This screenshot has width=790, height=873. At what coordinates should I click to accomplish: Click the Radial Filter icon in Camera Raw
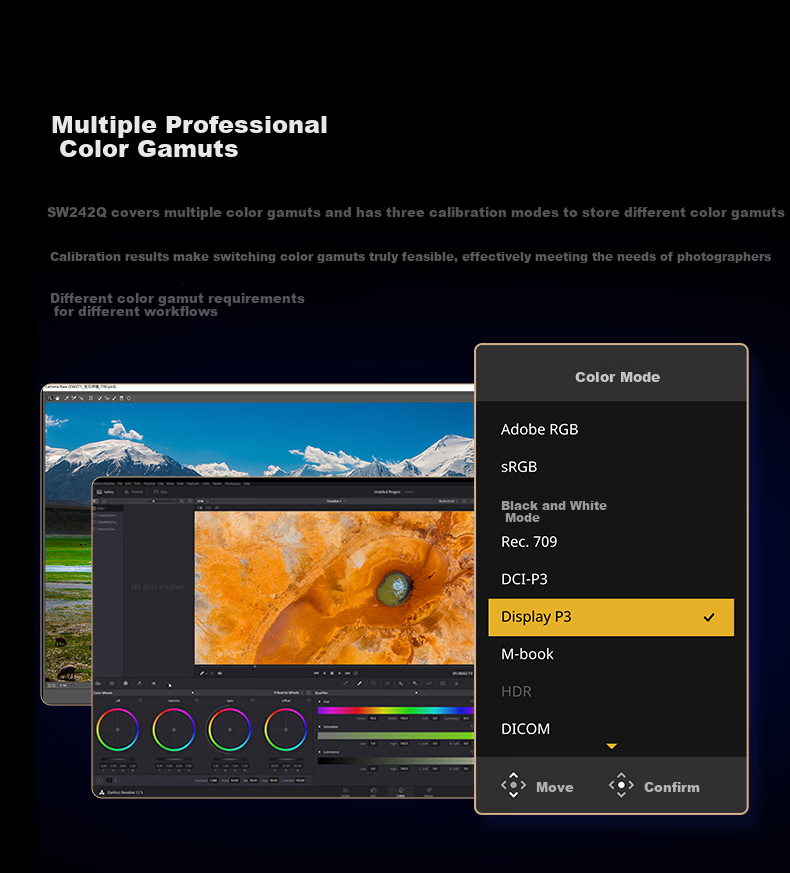click(129, 398)
